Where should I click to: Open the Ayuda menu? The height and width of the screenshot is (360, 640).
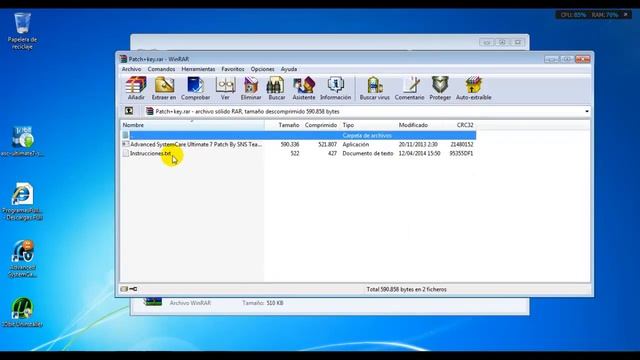tap(289, 69)
